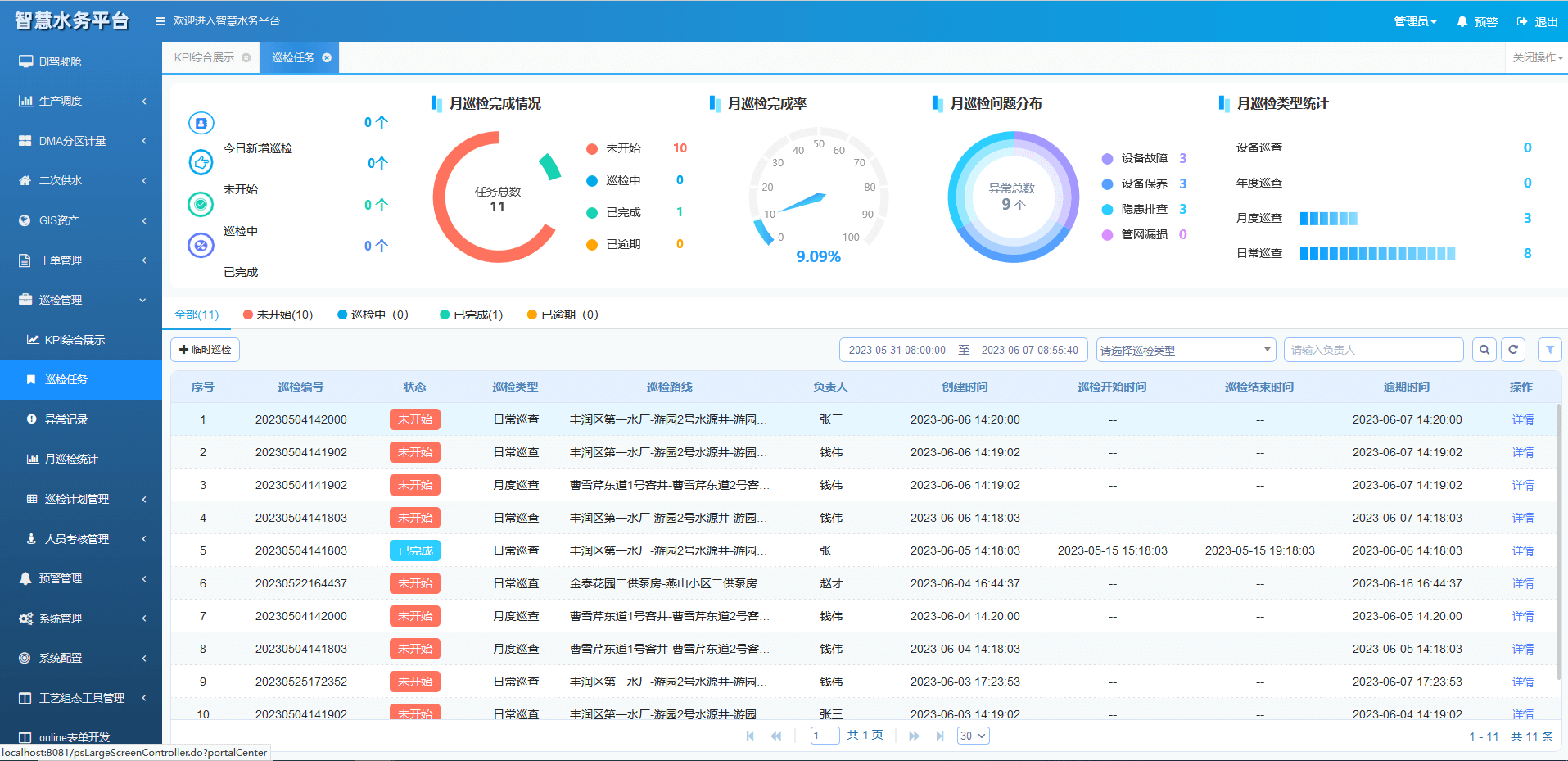Click the 系统管理 gears icon

(25, 618)
